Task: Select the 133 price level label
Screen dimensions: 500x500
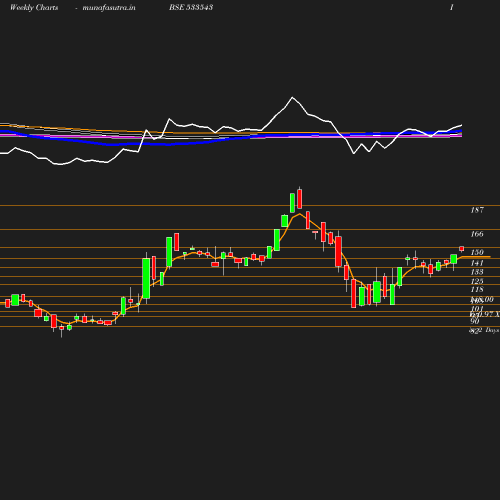Action: click(477, 272)
